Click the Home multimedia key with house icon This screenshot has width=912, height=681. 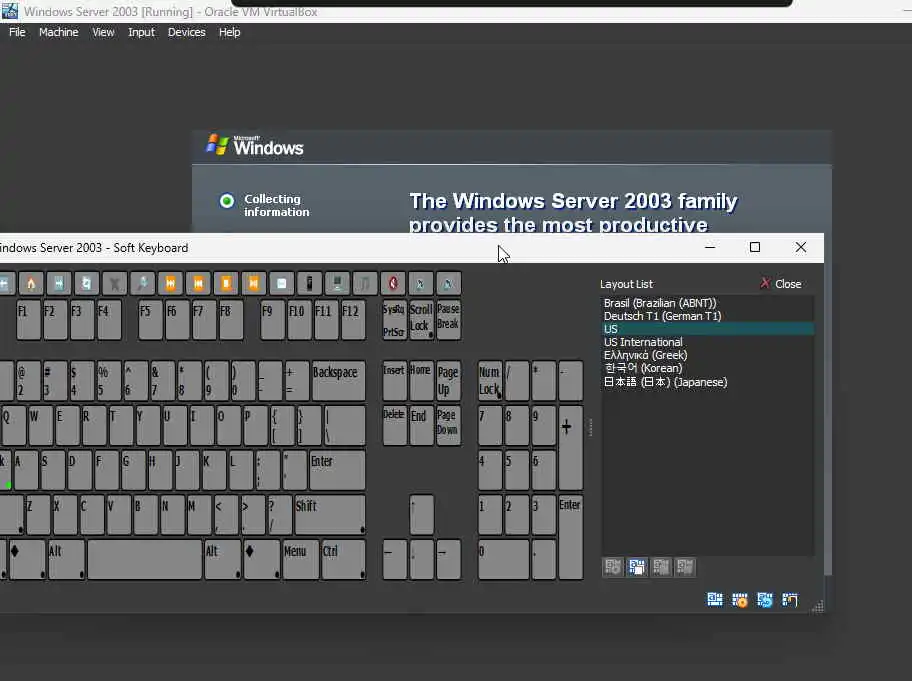31,283
